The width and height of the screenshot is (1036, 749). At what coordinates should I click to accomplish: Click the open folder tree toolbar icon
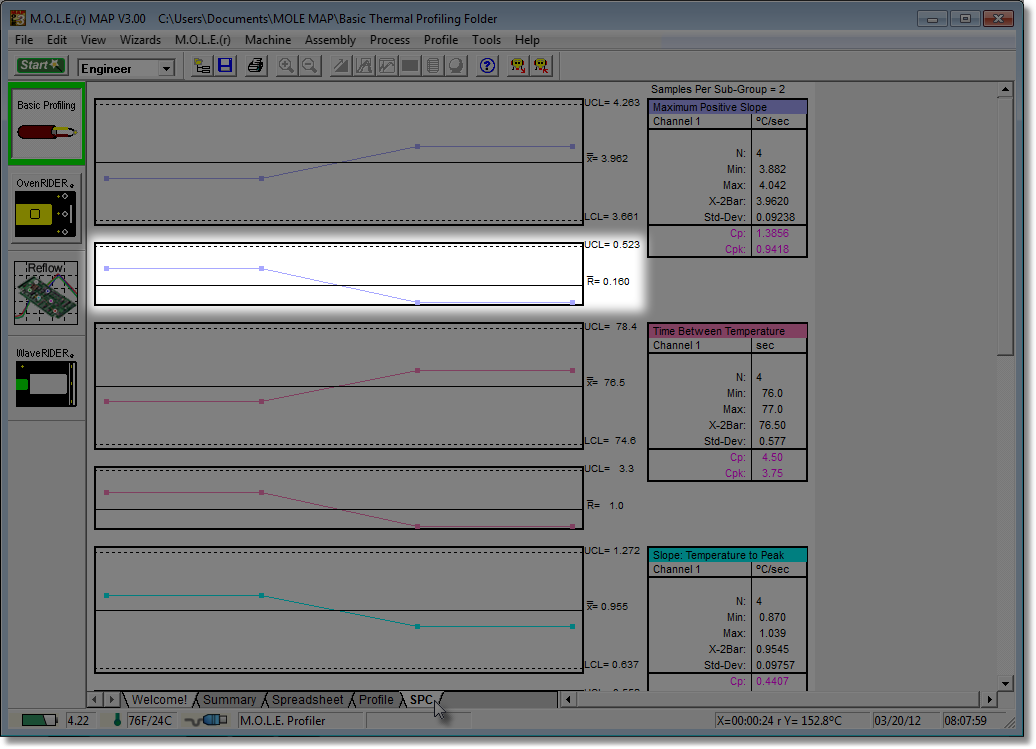202,66
